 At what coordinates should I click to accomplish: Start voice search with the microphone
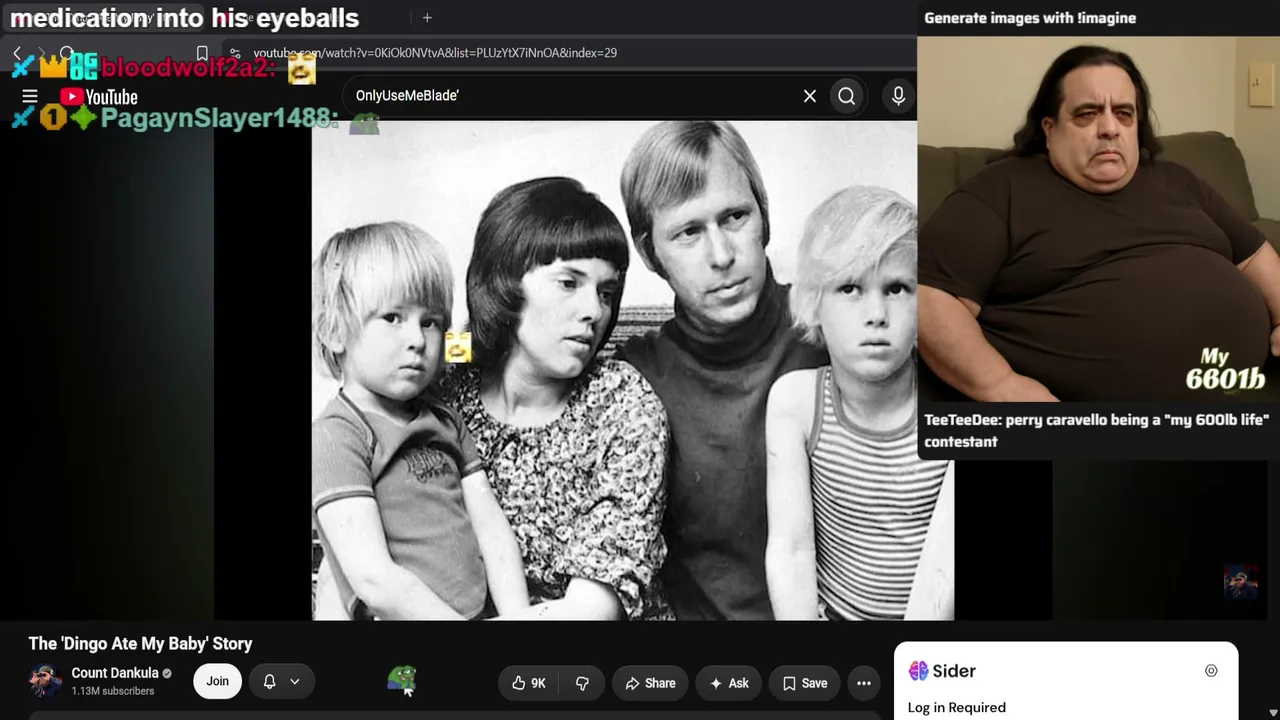point(898,96)
